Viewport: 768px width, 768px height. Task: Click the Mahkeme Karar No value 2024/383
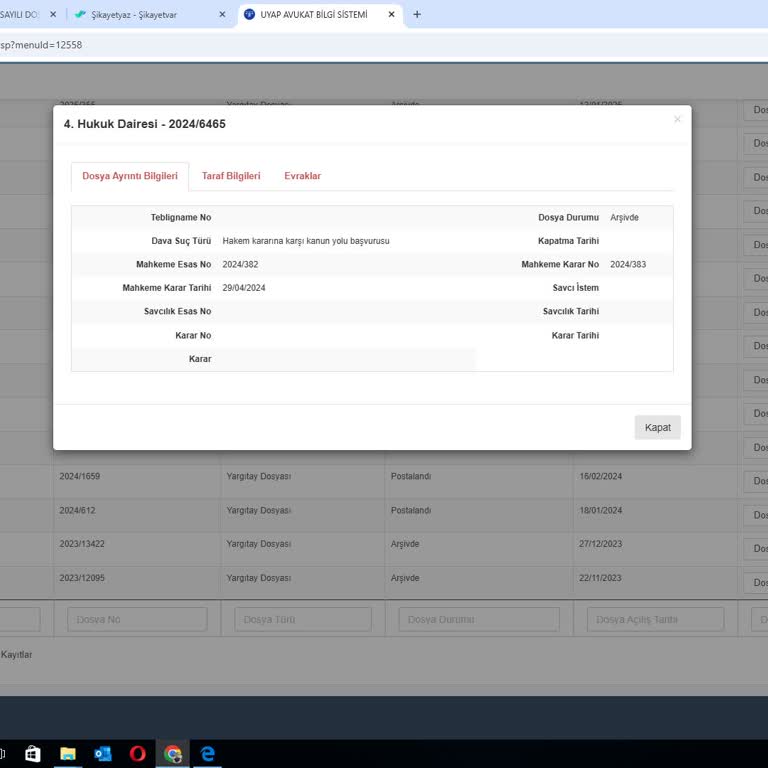pyautogui.click(x=628, y=264)
